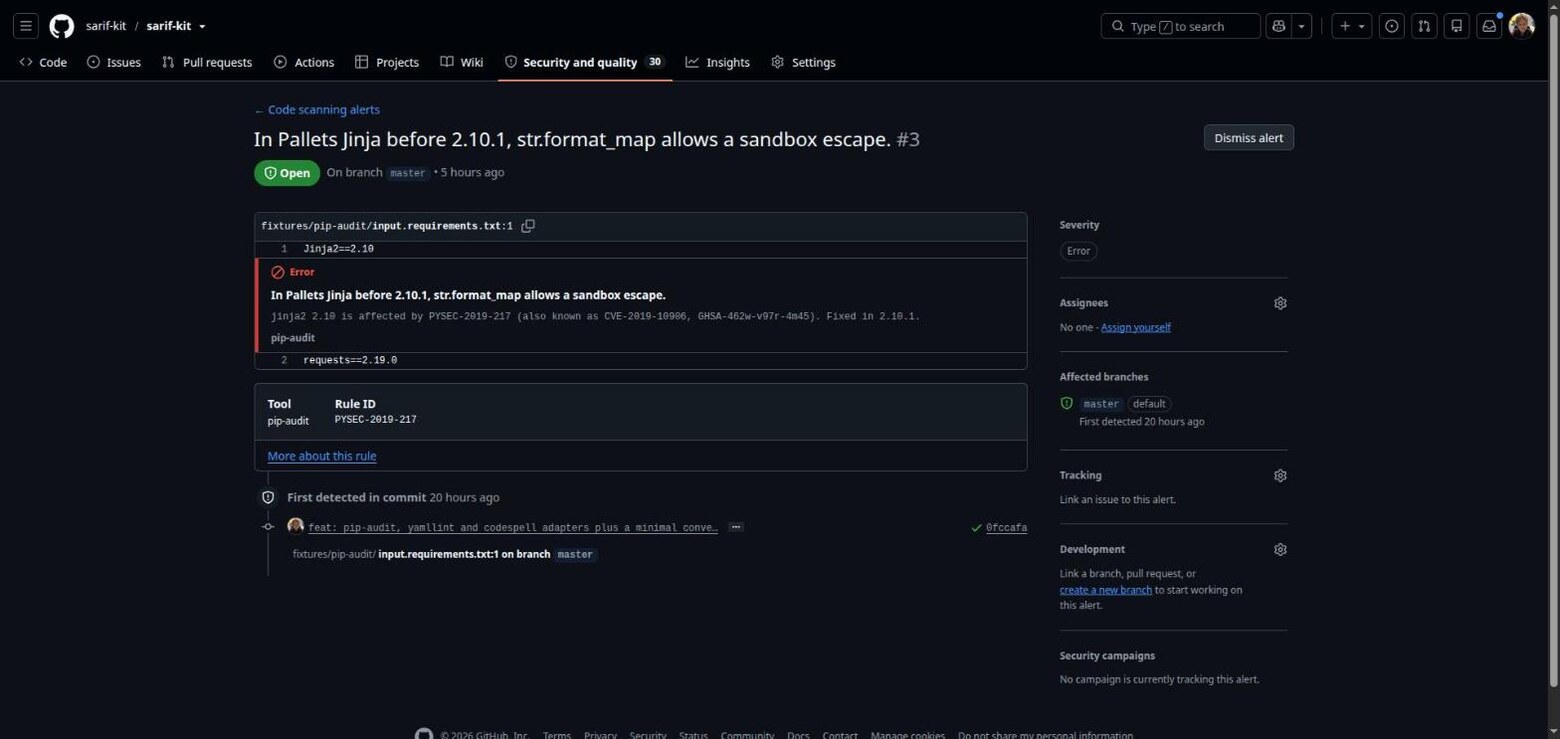Expand the commit message ellipsis button

tap(736, 527)
